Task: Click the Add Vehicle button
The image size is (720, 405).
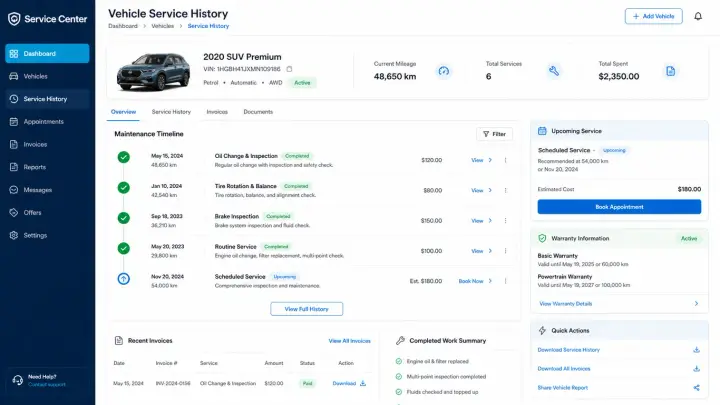Action: (x=653, y=16)
